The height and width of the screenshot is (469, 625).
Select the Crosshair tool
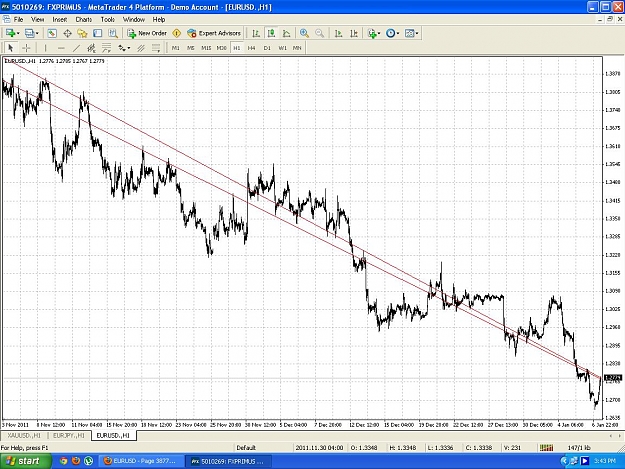[x=26, y=48]
